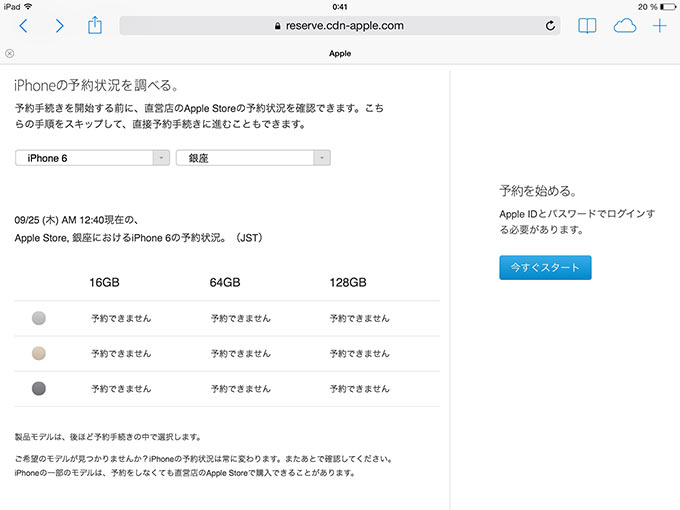This screenshot has height=510, width=680.
Task: Click the 09/25 (木) AM 12:40現在の timestamp
Action: tap(76, 220)
